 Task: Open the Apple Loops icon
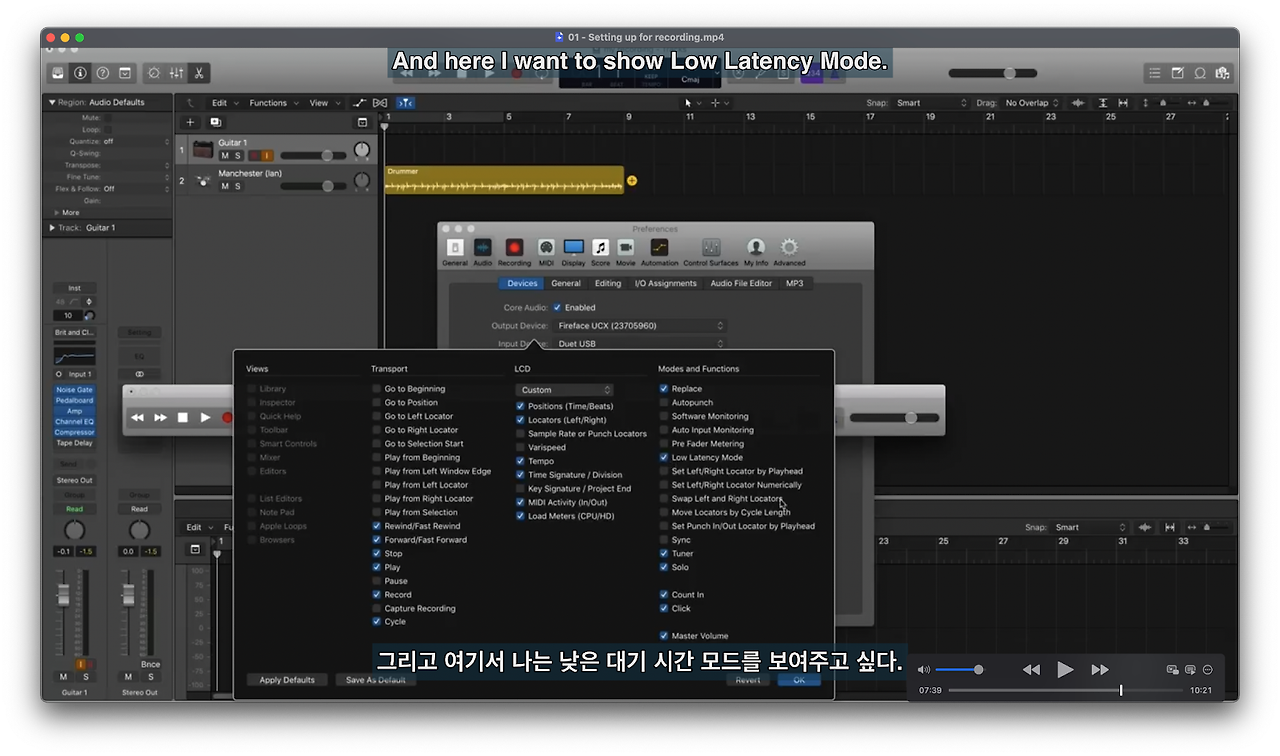click(1200, 73)
